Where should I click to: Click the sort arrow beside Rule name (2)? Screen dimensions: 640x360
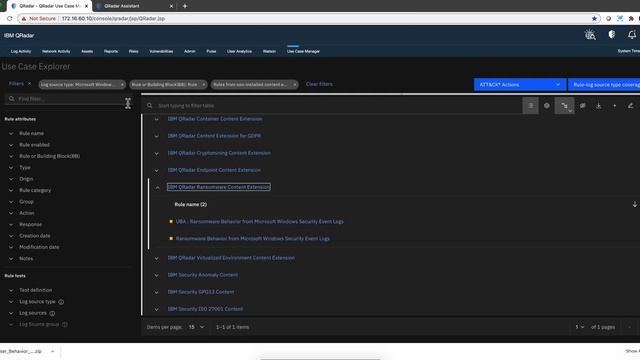(635, 204)
